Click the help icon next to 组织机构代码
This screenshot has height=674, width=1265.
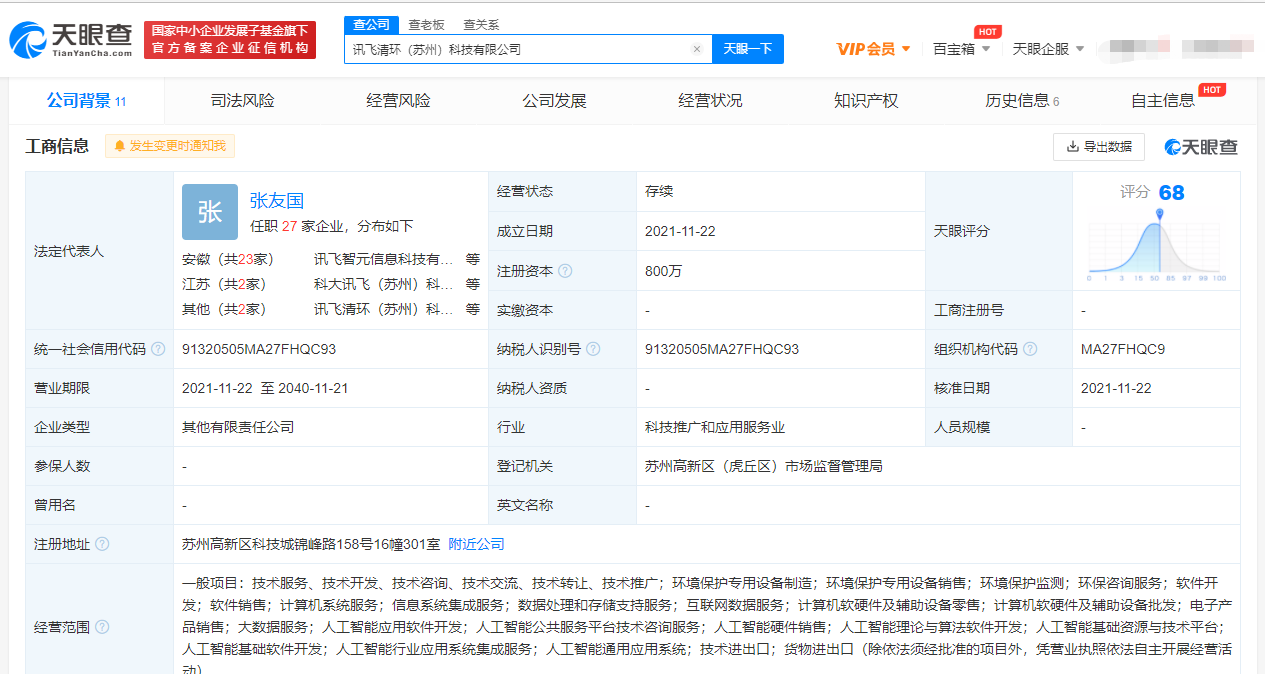tap(1030, 349)
